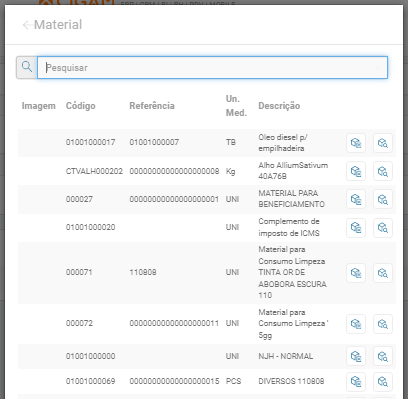The width and height of the screenshot is (408, 399).
Task: Select material icon for Alho AlliumSativum row
Action: [x=356, y=171]
